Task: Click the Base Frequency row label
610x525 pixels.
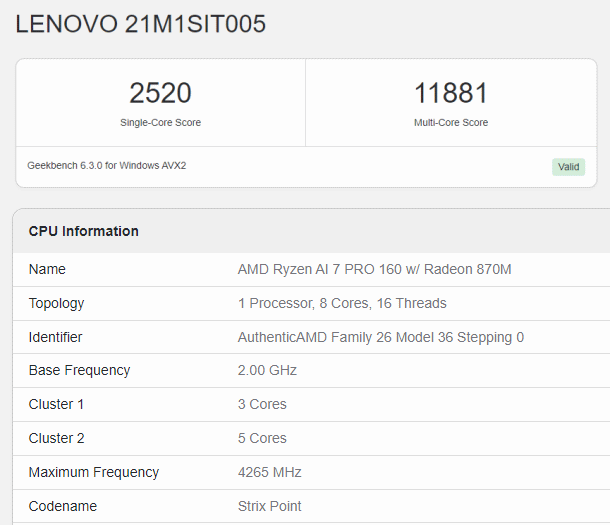Action: pyautogui.click(x=79, y=370)
